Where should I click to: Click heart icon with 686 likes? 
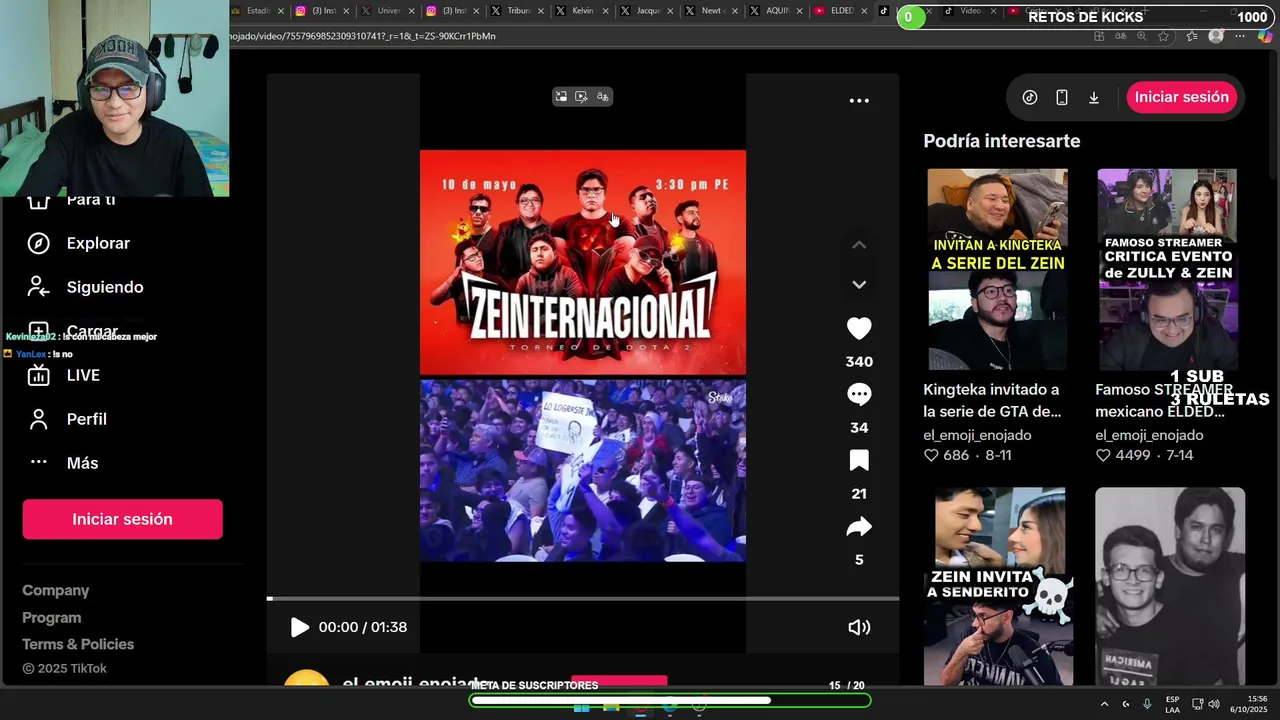(931, 455)
